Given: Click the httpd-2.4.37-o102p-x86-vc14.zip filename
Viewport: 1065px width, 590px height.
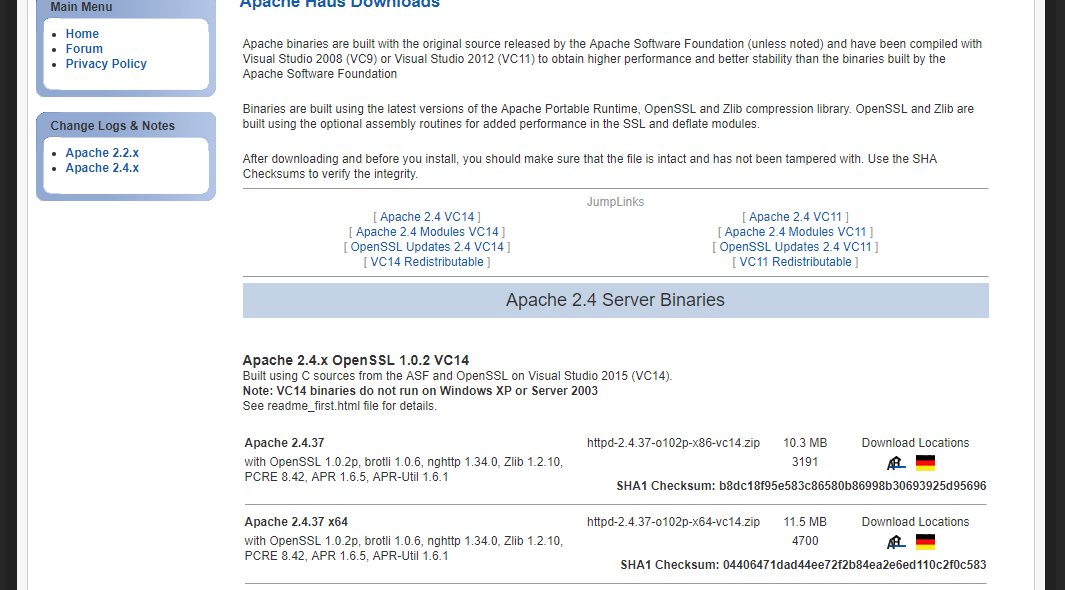Looking at the screenshot, I should coord(673,443).
